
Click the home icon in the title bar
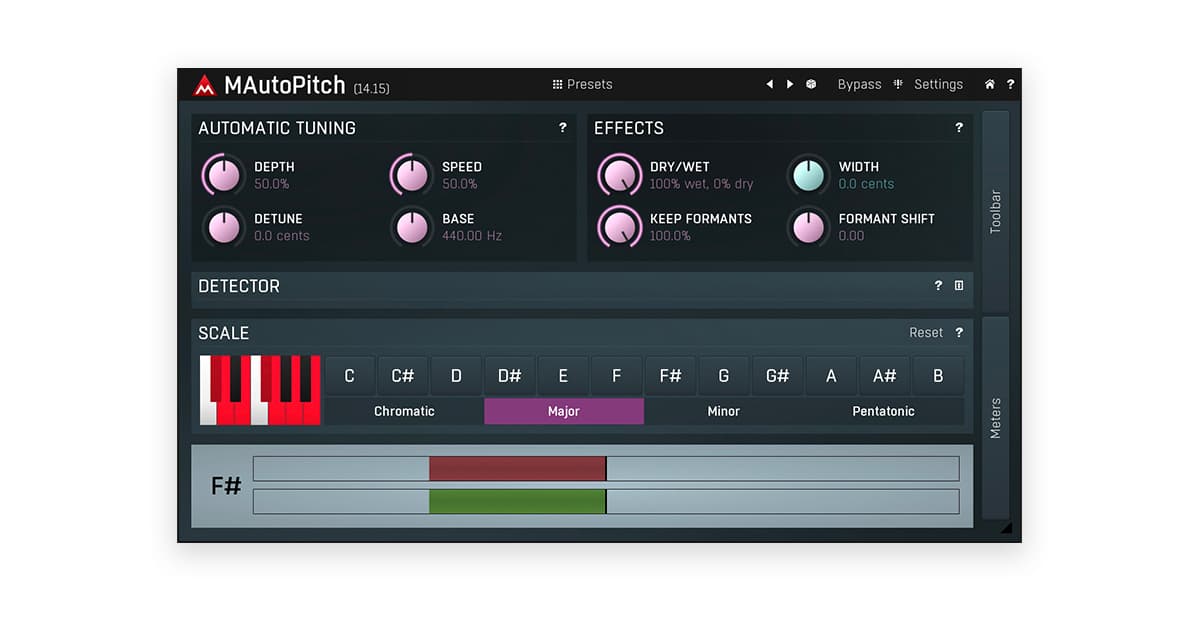pos(988,84)
